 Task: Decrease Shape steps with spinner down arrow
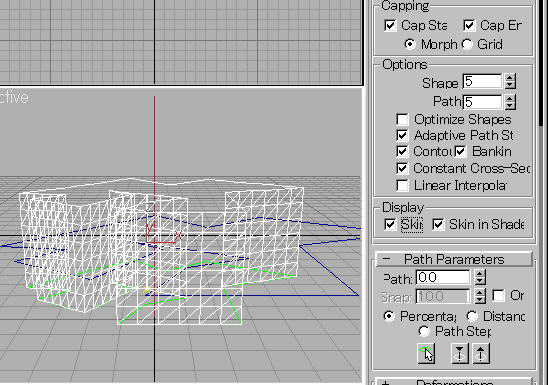(510, 85)
